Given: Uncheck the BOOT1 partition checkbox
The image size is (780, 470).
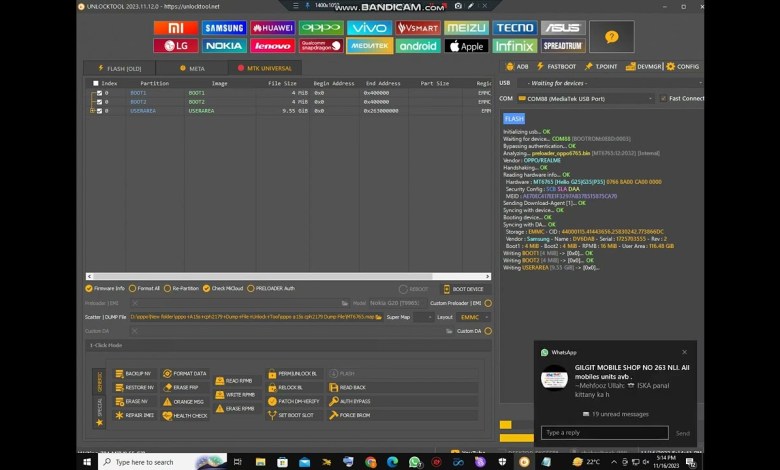Looking at the screenshot, I should coord(99,93).
